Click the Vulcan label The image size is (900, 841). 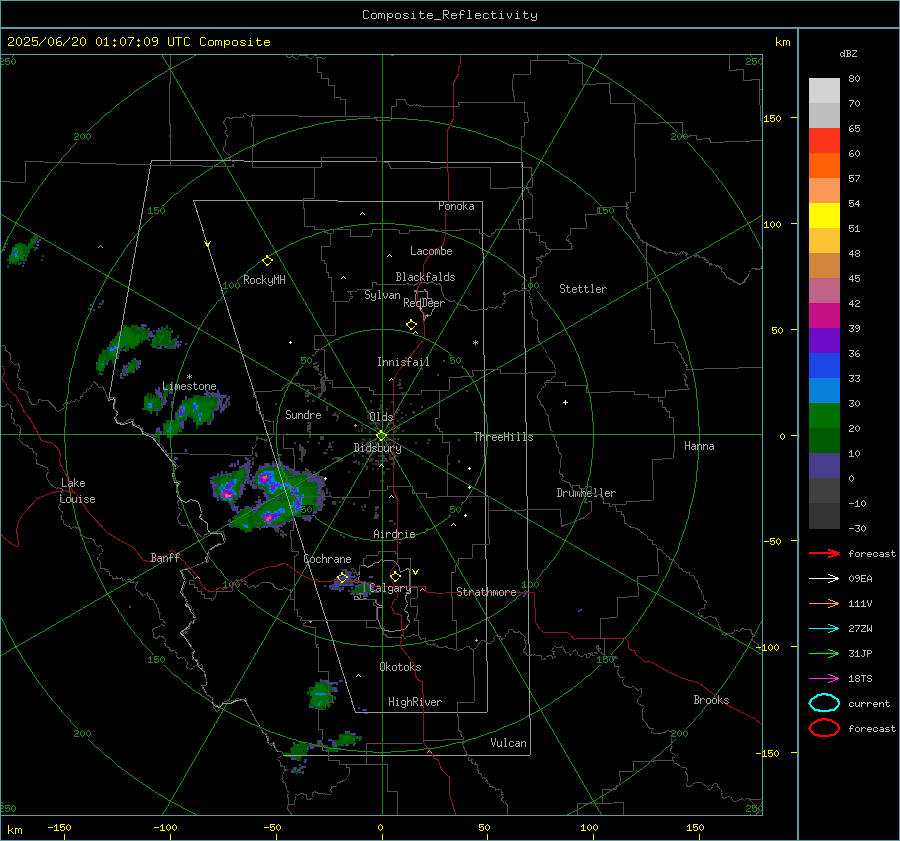(x=508, y=743)
